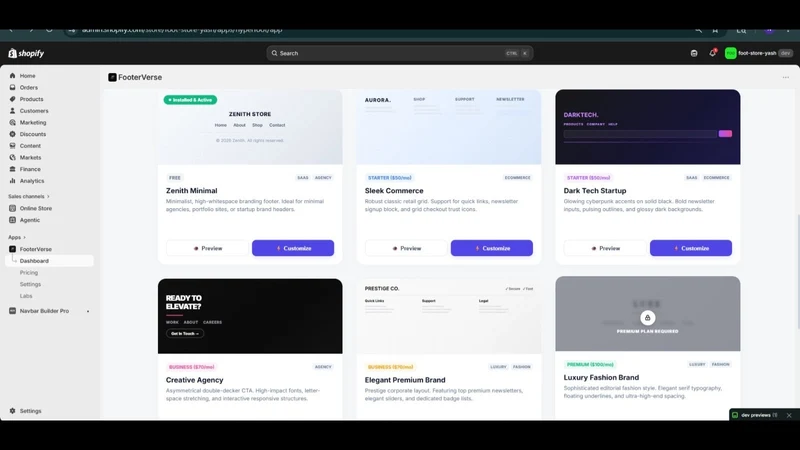Click the page vertical scrollbar
The width and height of the screenshot is (800, 450).
point(797,272)
